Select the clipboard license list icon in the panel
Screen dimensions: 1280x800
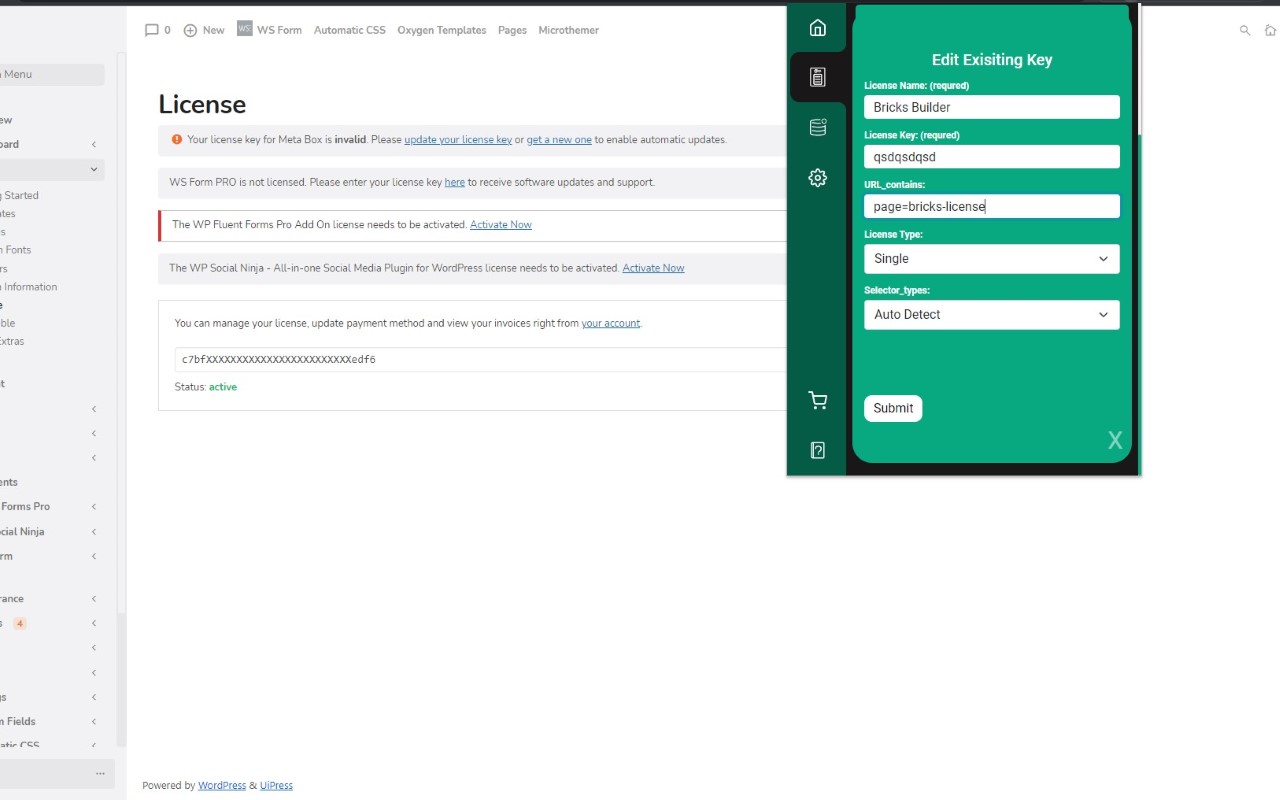click(818, 77)
